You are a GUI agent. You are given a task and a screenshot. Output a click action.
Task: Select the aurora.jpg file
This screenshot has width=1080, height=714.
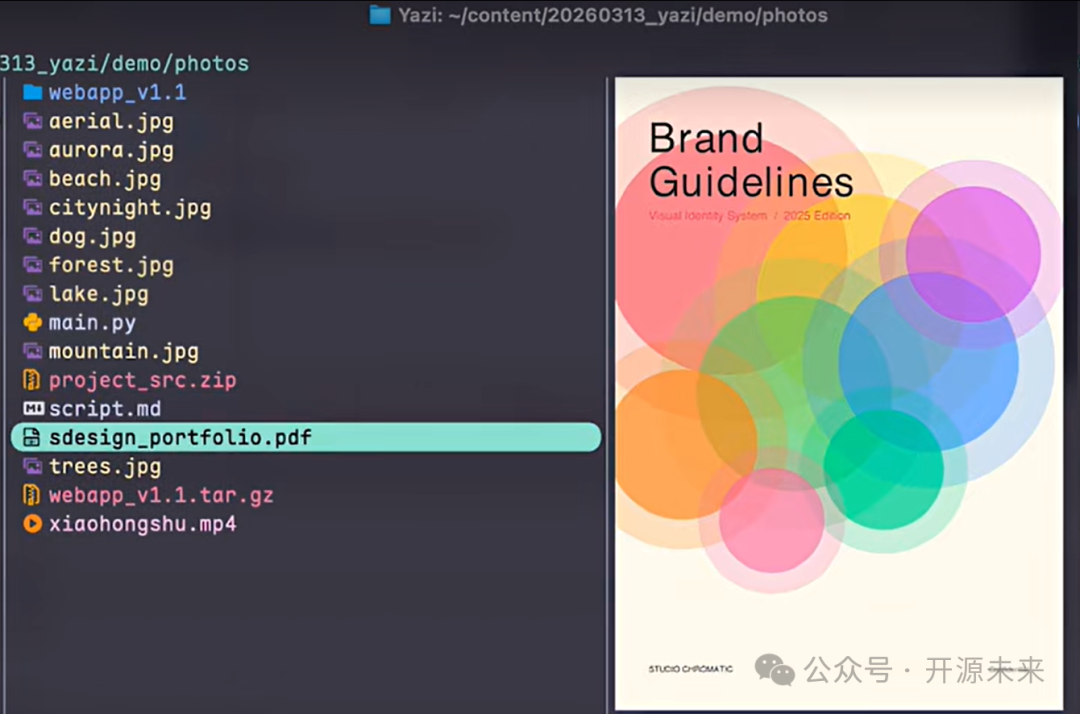tap(111, 151)
